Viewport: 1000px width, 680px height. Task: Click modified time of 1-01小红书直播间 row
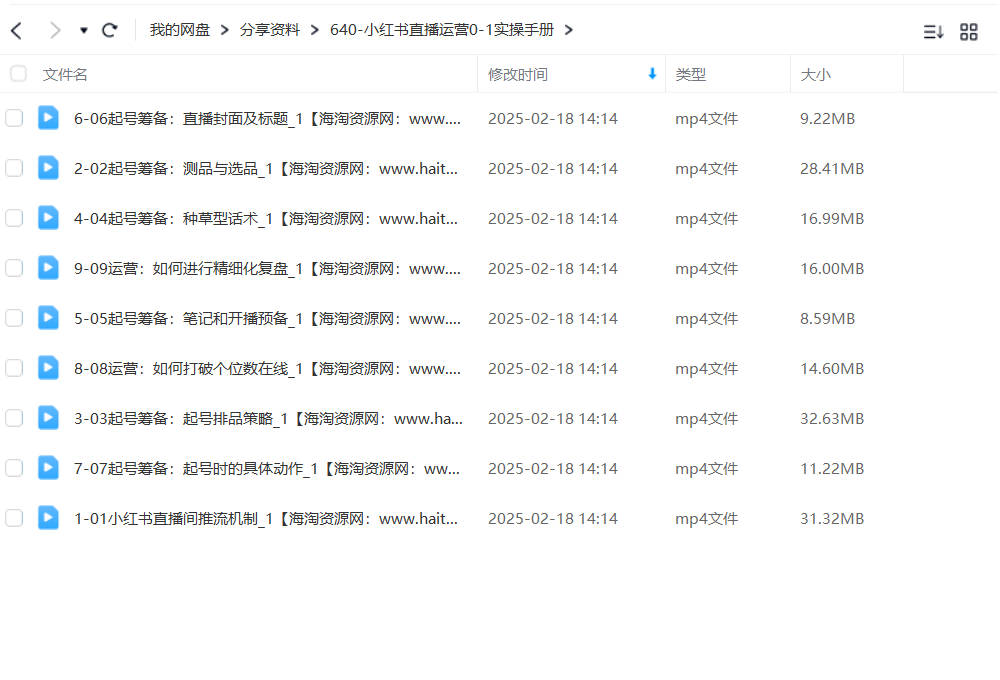[553, 519]
